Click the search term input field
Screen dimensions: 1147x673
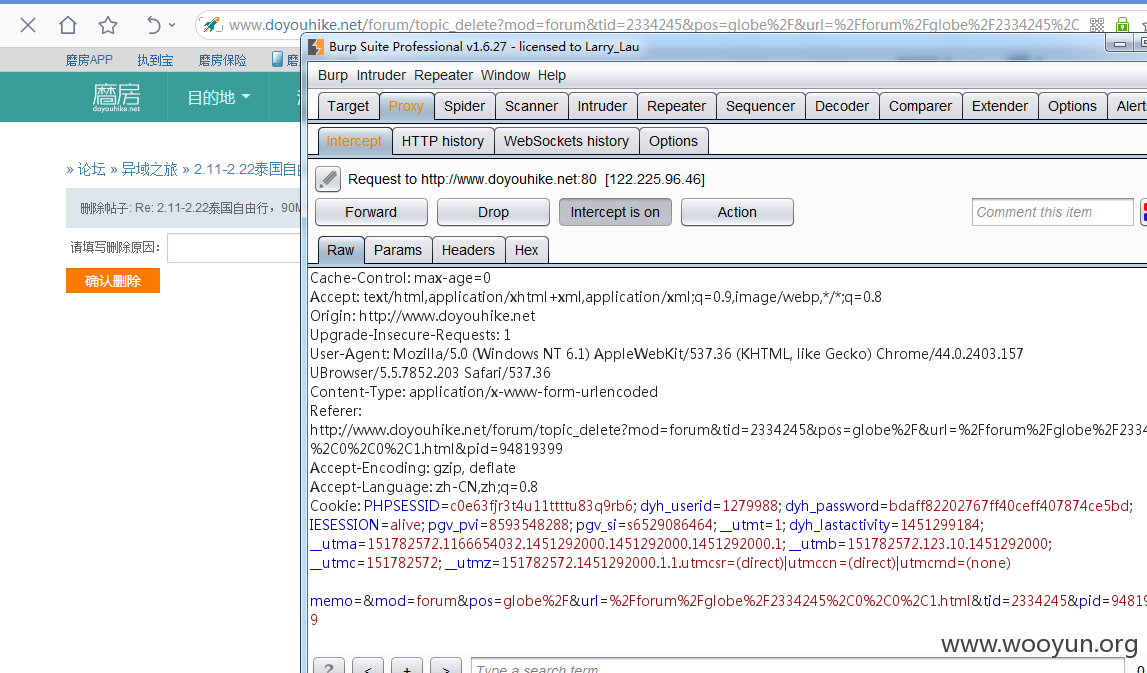[799, 666]
